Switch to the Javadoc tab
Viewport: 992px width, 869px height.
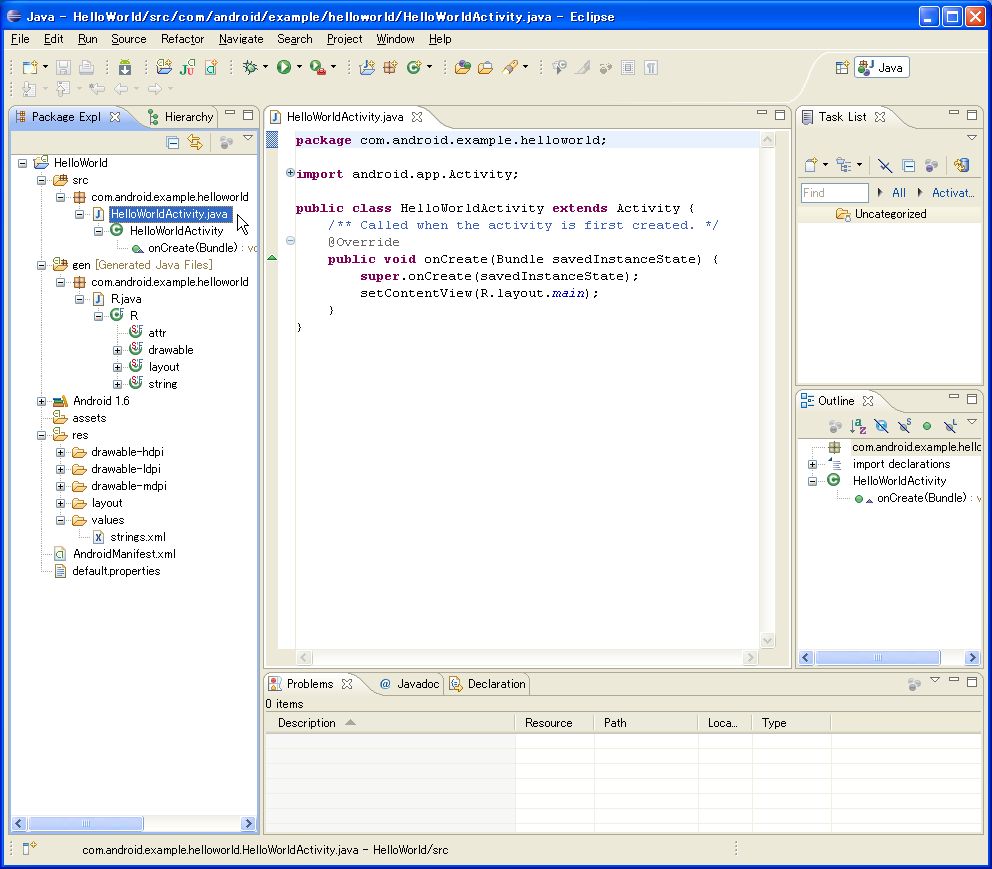point(408,684)
